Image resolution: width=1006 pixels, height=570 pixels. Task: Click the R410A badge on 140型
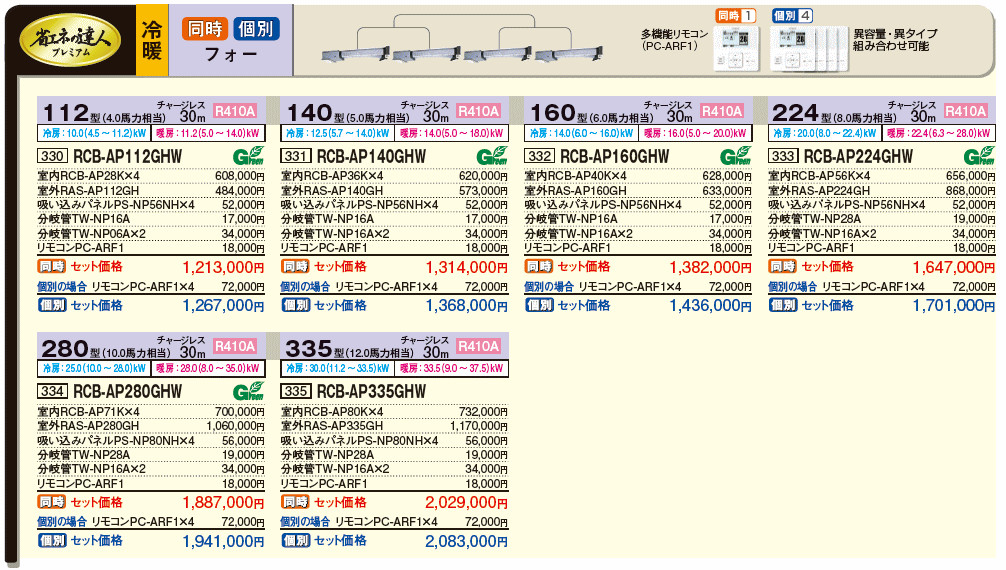(x=479, y=111)
